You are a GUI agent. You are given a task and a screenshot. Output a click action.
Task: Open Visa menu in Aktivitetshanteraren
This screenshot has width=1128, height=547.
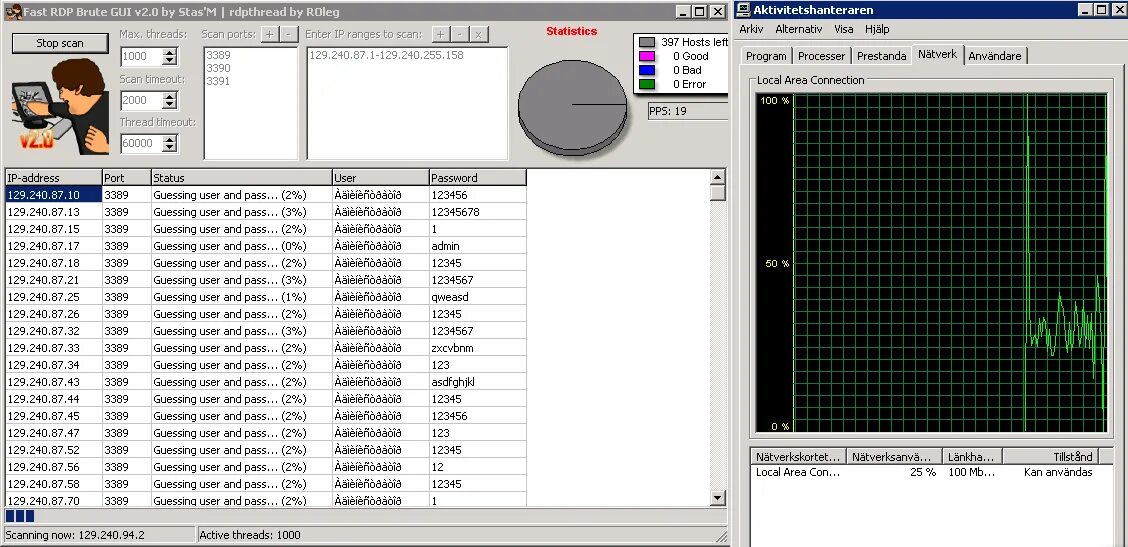(843, 30)
